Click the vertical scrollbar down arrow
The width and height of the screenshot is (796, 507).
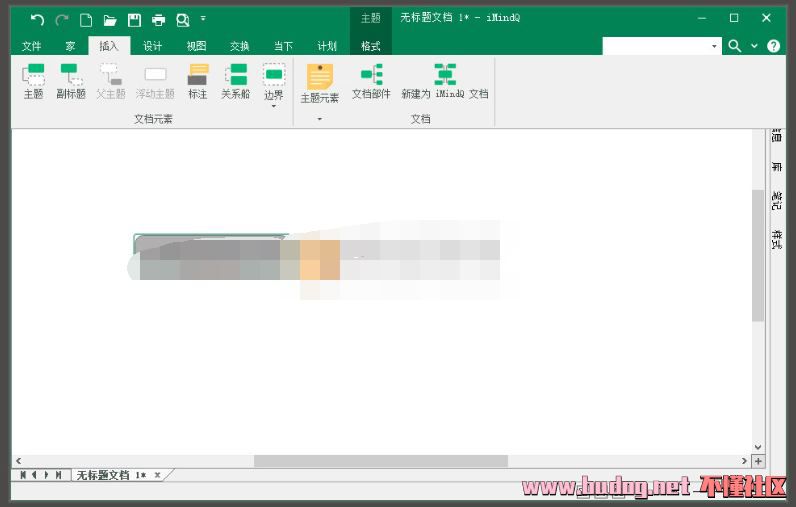pyautogui.click(x=758, y=447)
